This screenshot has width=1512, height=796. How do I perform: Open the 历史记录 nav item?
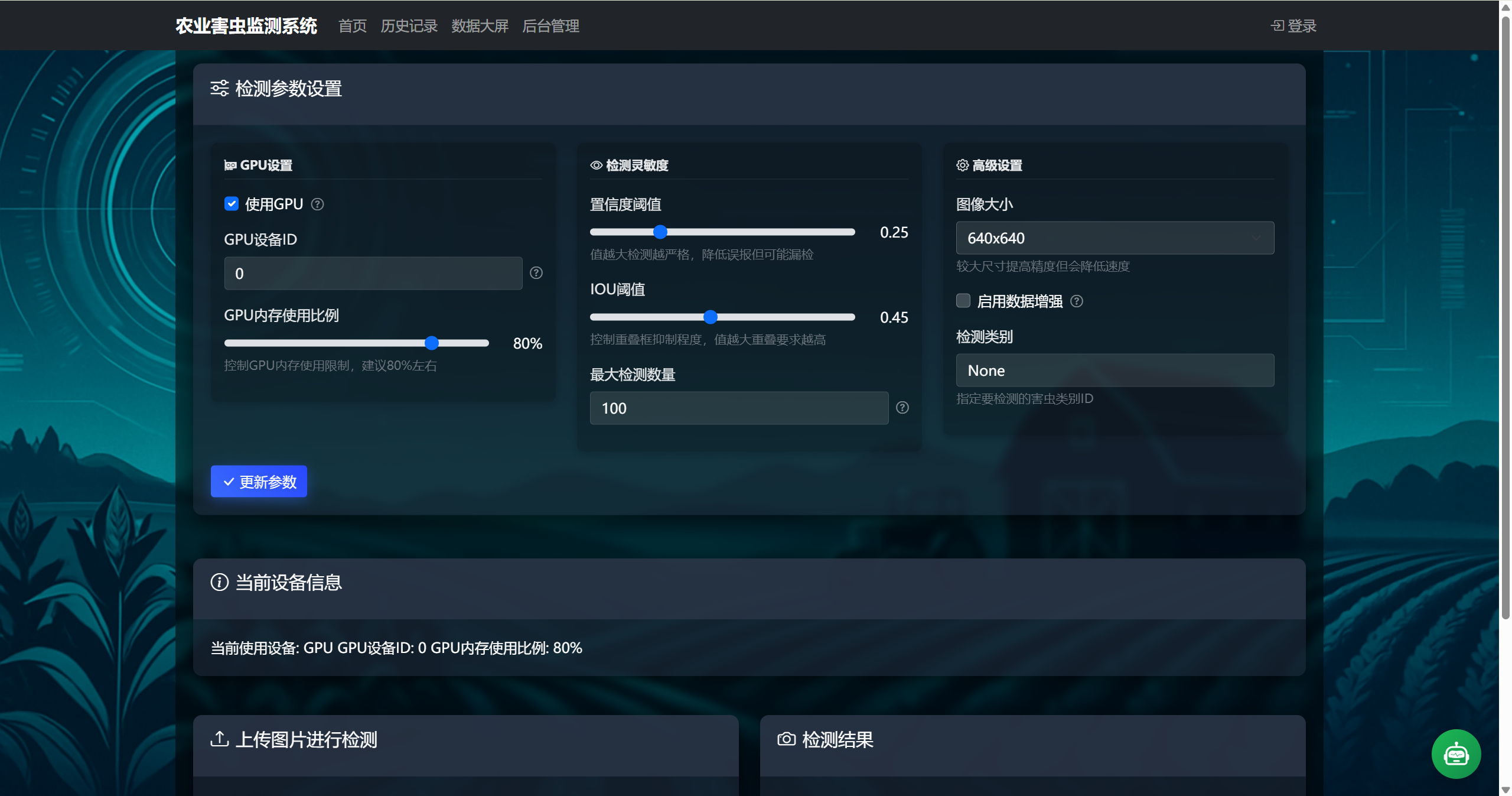pos(409,26)
